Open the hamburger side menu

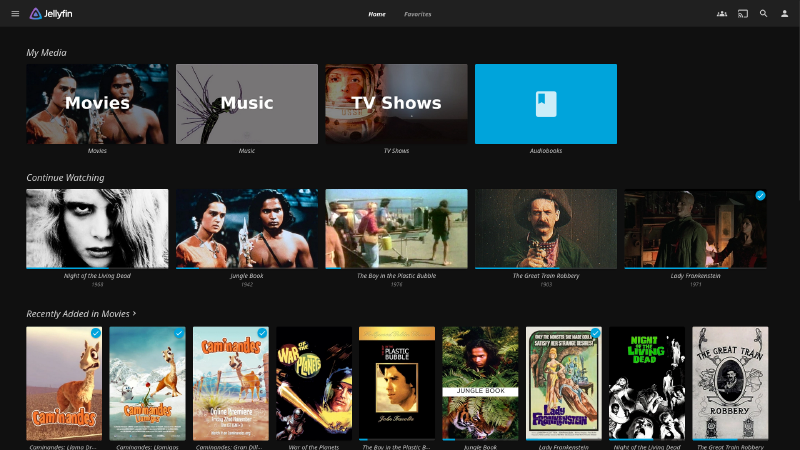click(15, 14)
